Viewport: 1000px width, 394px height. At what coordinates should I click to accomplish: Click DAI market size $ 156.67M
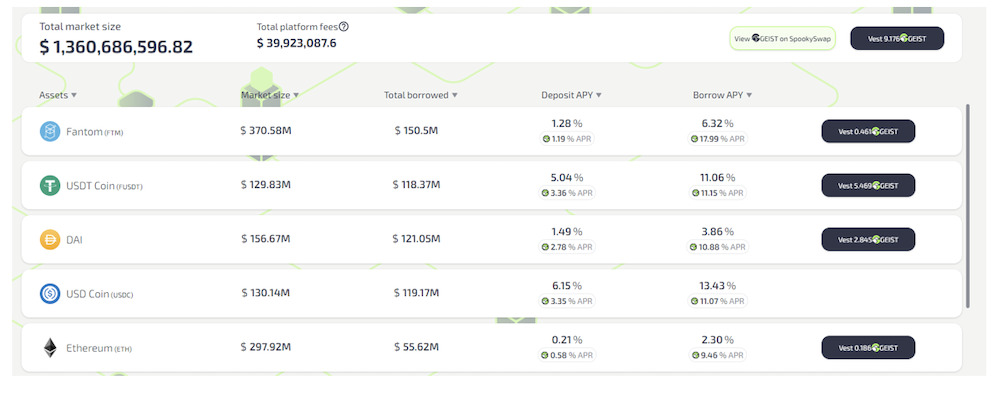[266, 239]
